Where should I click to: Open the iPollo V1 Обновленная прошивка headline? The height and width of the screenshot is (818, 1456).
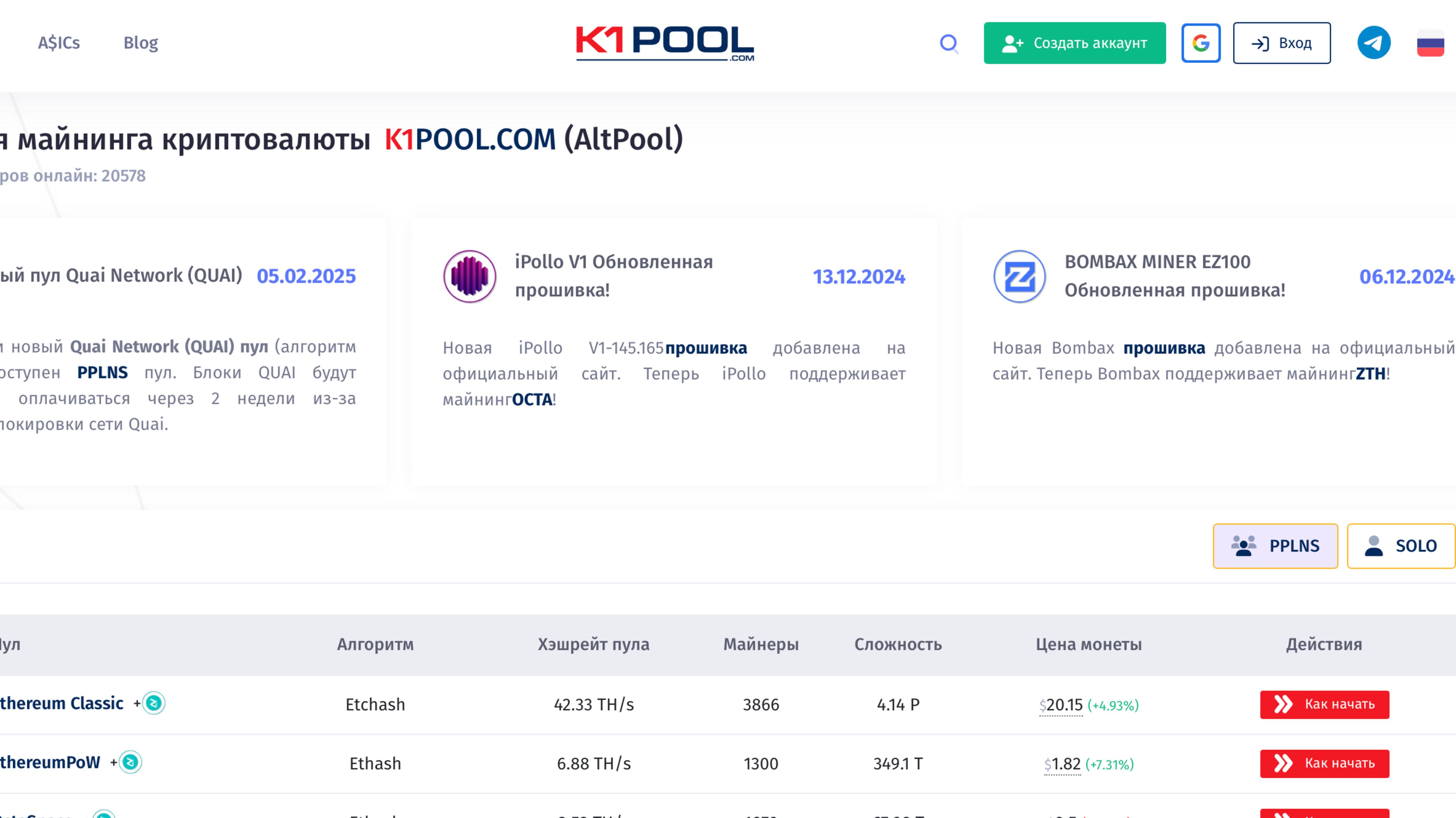614,276
